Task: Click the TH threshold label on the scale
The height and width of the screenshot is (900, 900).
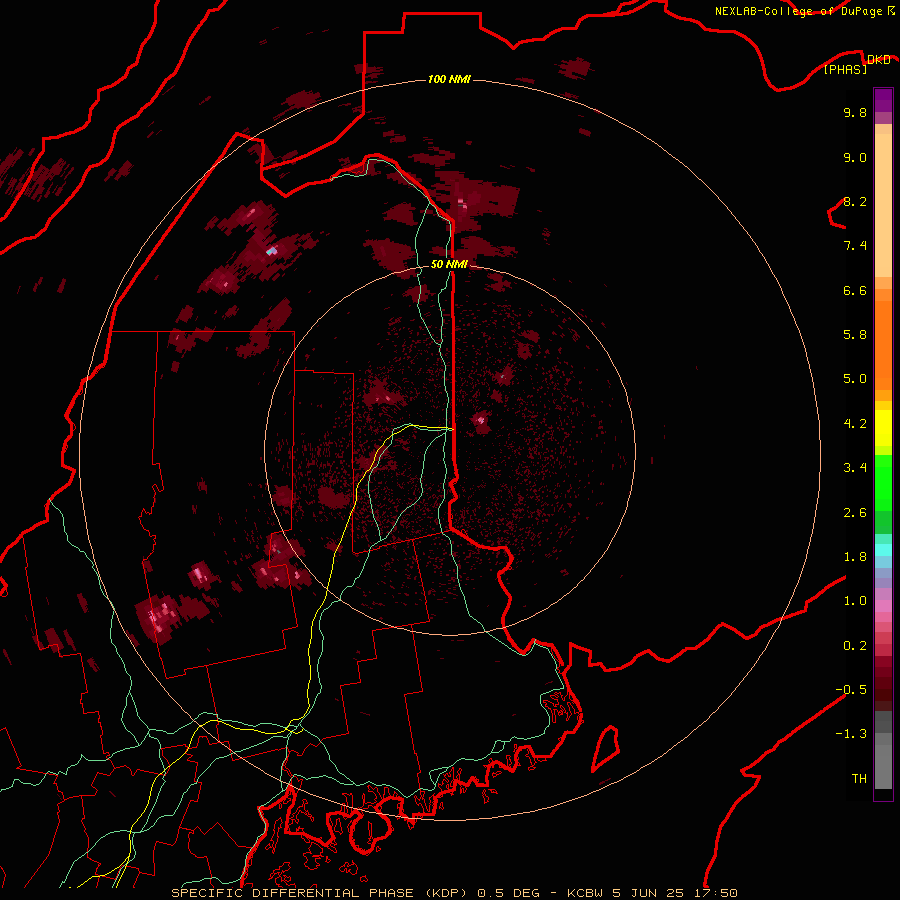Action: [x=859, y=779]
